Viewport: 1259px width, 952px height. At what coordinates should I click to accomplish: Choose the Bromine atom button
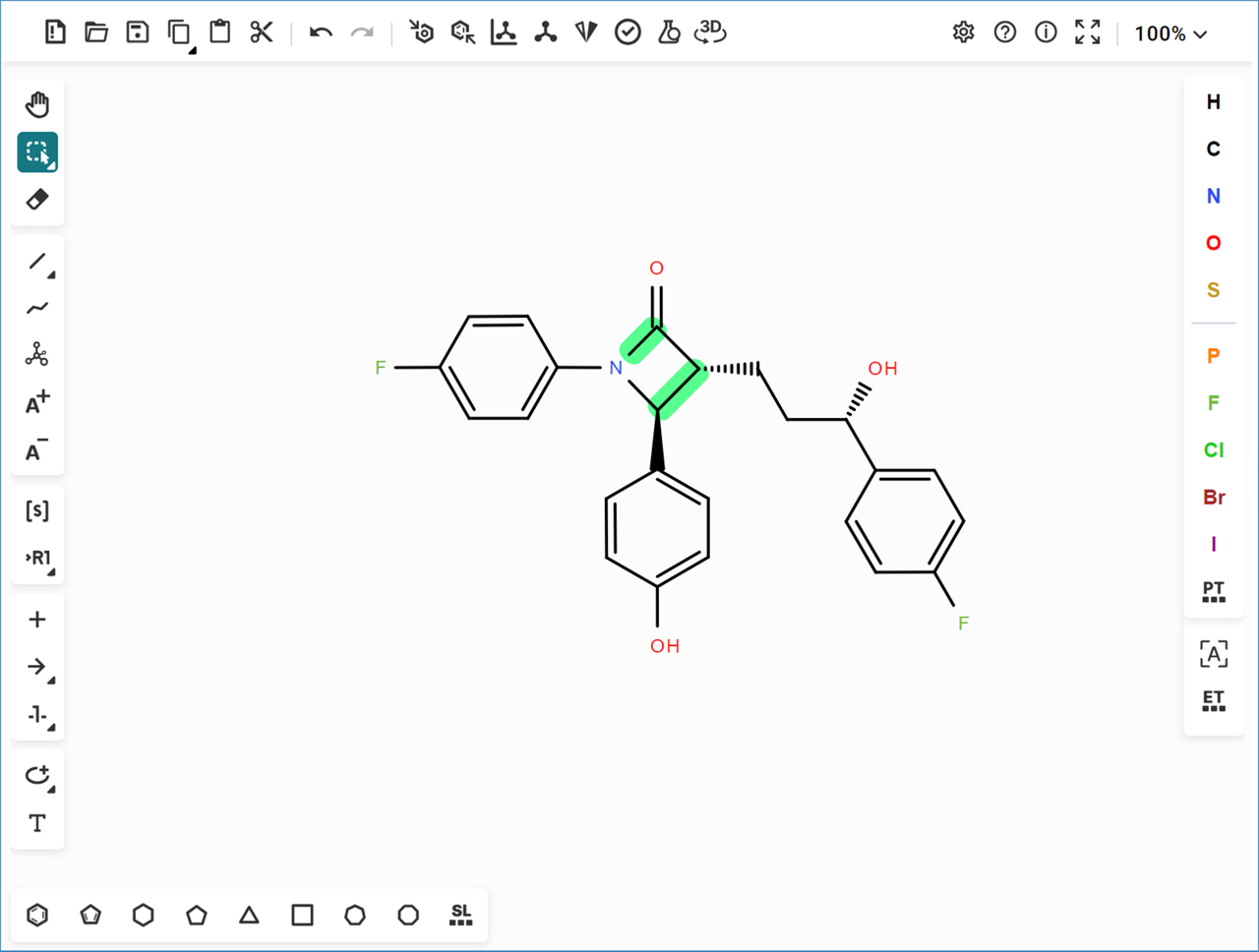[x=1214, y=497]
